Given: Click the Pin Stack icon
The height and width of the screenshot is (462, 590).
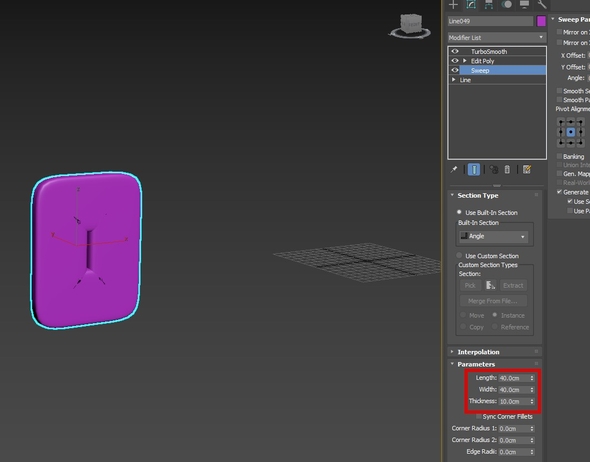Looking at the screenshot, I should coord(454,170).
